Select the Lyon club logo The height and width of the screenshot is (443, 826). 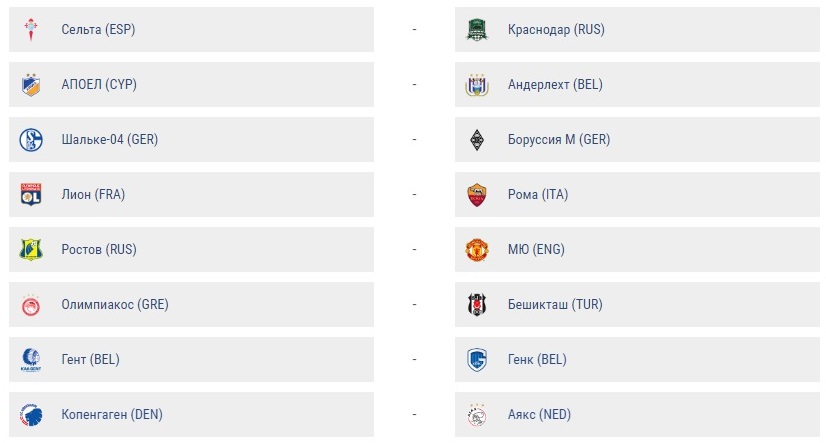[x=31, y=195]
